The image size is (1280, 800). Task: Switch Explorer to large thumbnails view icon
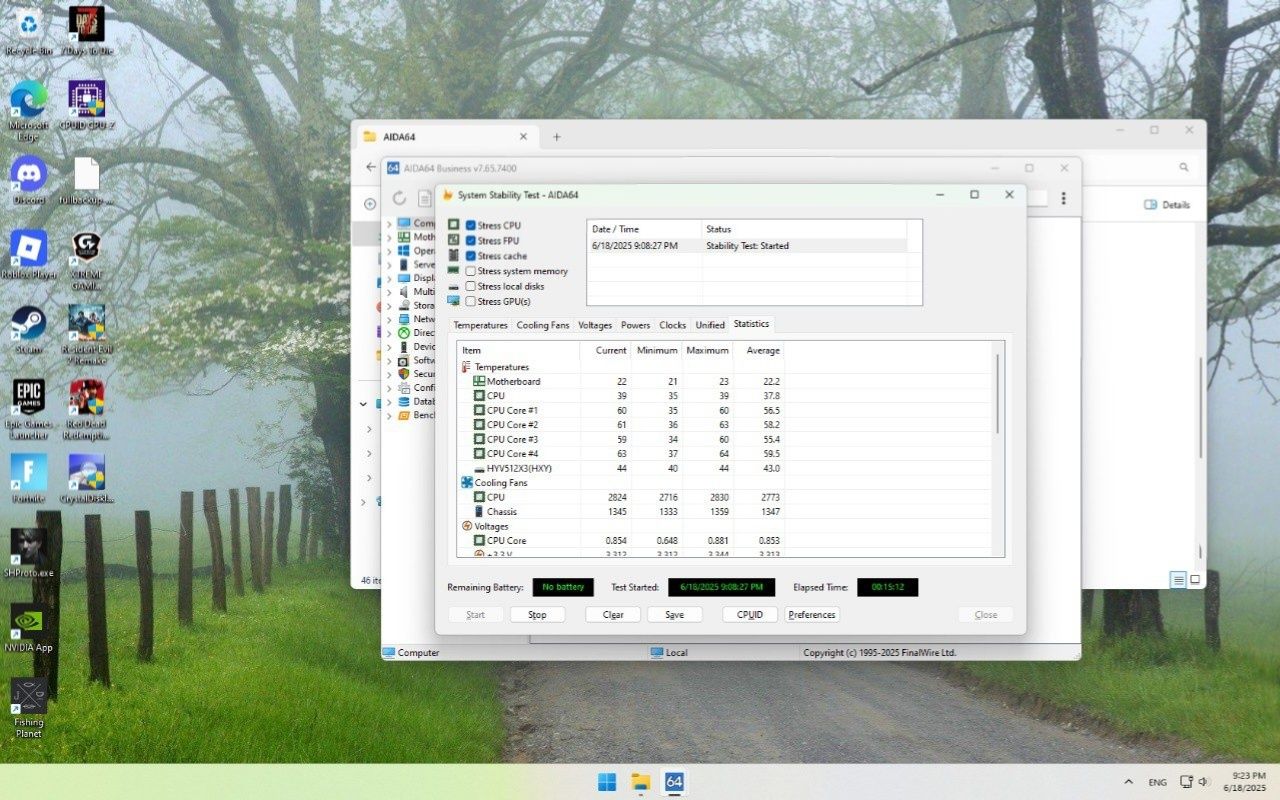(1195, 579)
